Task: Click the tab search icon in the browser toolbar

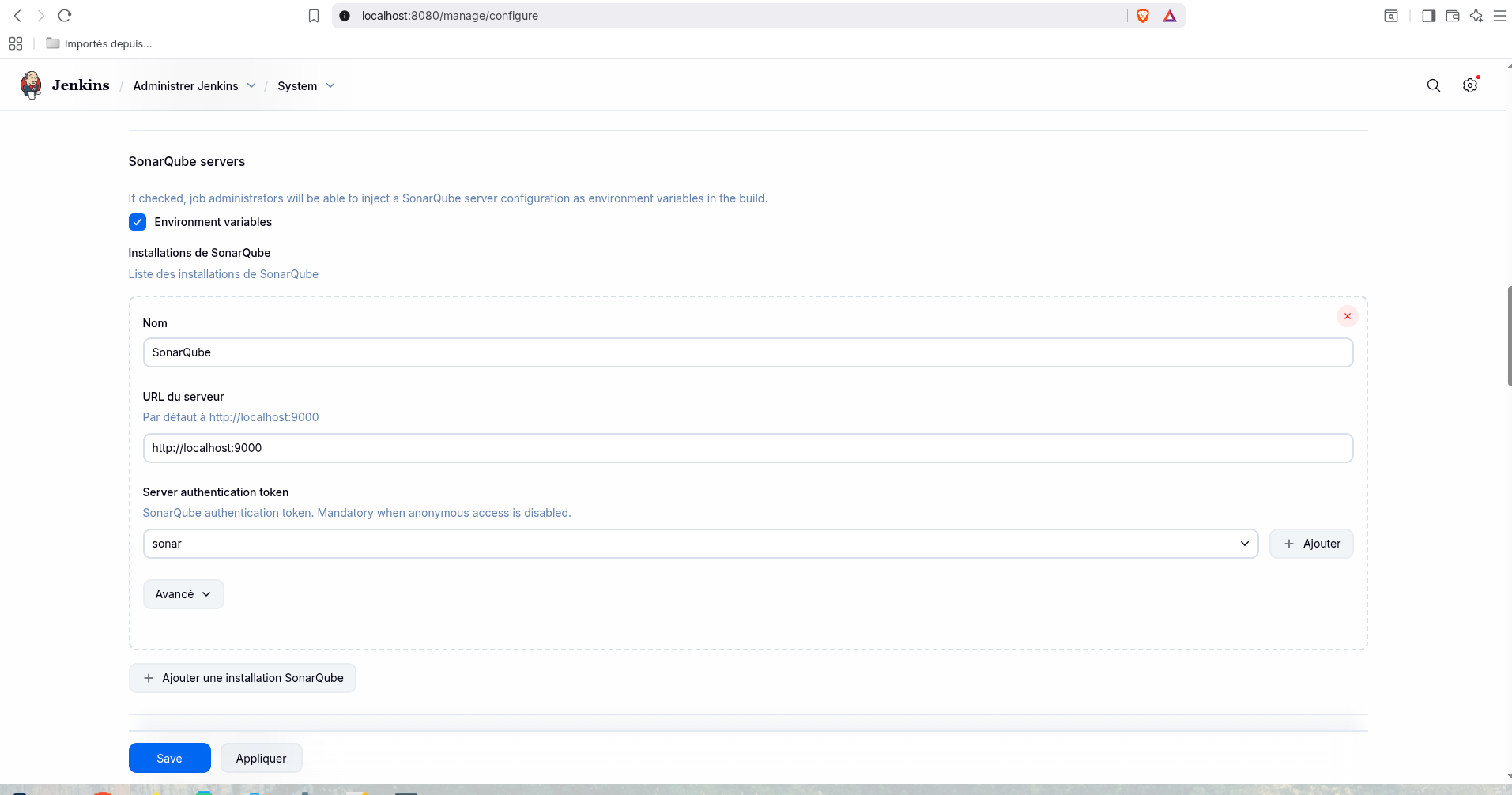Action: 1391,16
